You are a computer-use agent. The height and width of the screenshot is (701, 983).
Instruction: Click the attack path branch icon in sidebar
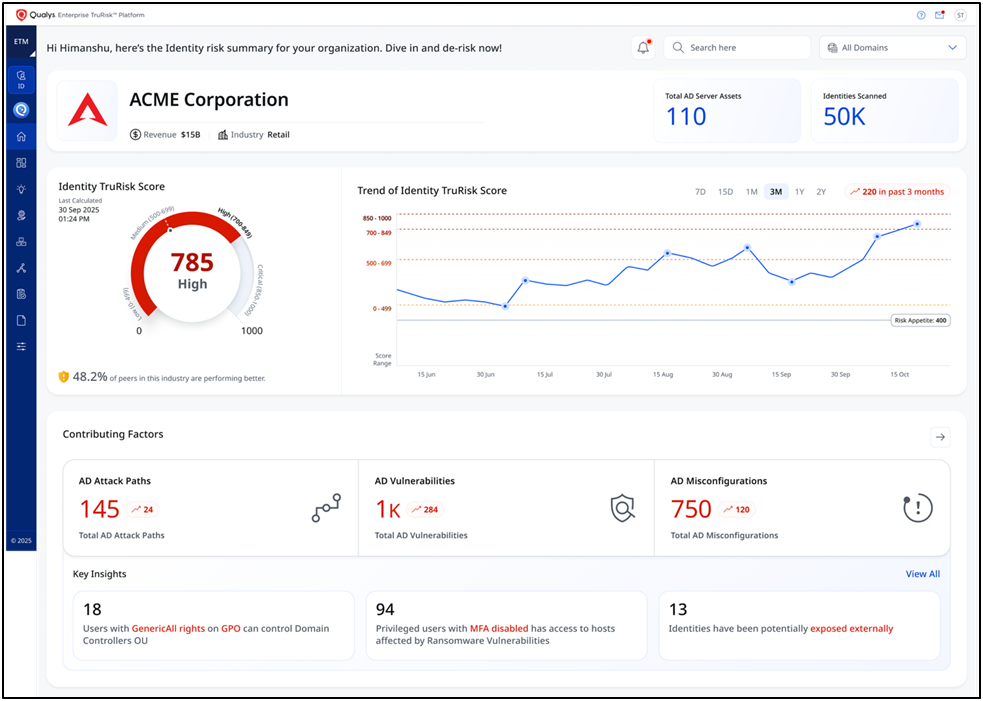tap(21, 268)
